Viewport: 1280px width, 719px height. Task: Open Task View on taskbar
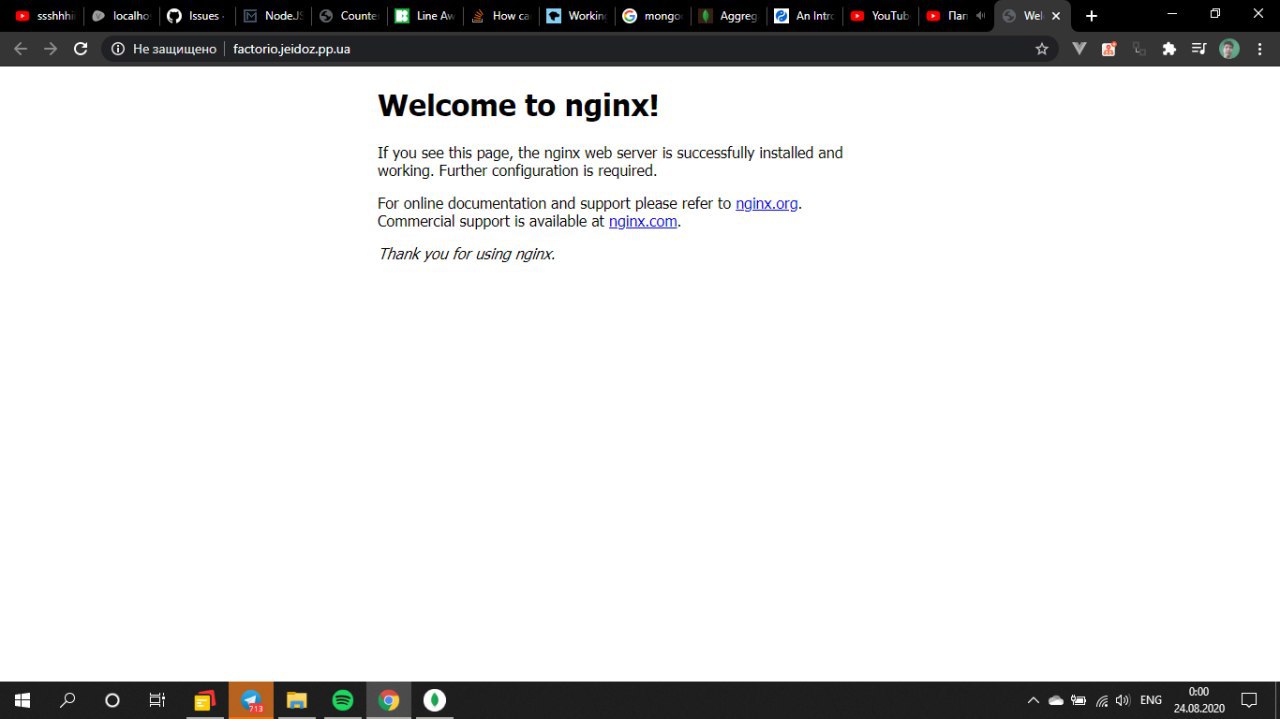157,700
